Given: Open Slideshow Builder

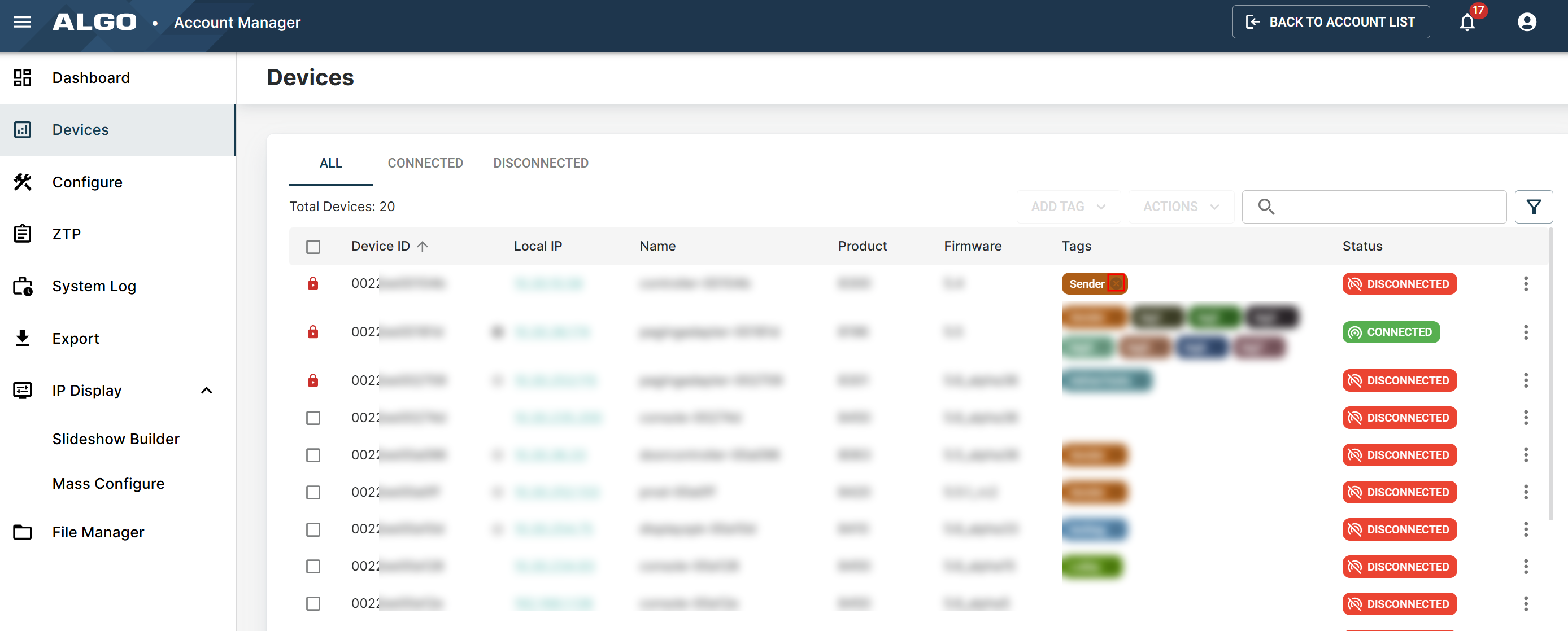Looking at the screenshot, I should tap(116, 439).
